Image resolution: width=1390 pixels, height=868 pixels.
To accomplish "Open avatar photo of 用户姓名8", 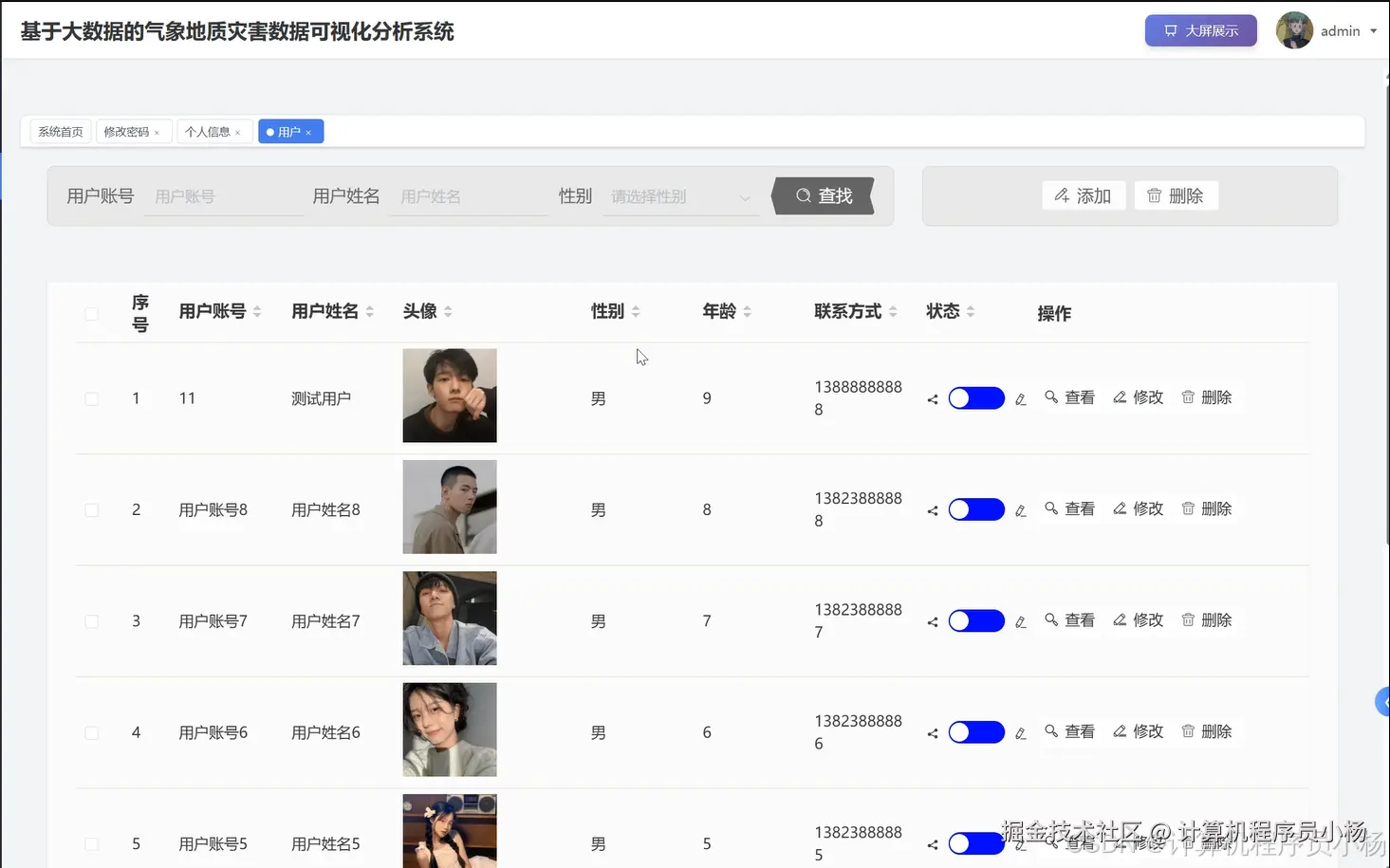I will [x=450, y=507].
